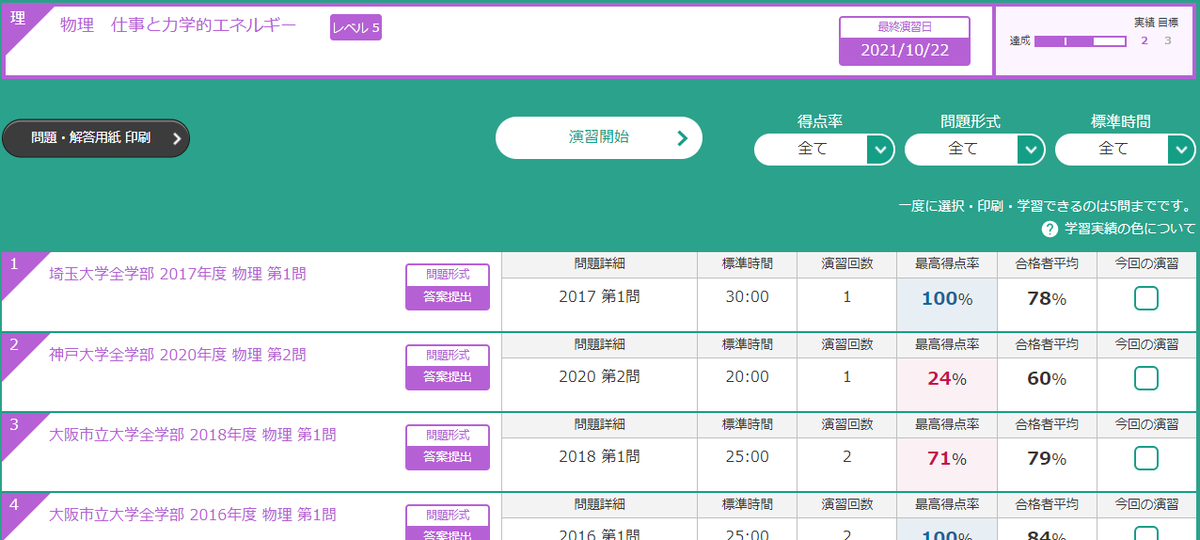Screen dimensions: 1200x540
Task: Open 埼玉大学全学部 2017年度 物理 第1問
Action: [x=177, y=274]
